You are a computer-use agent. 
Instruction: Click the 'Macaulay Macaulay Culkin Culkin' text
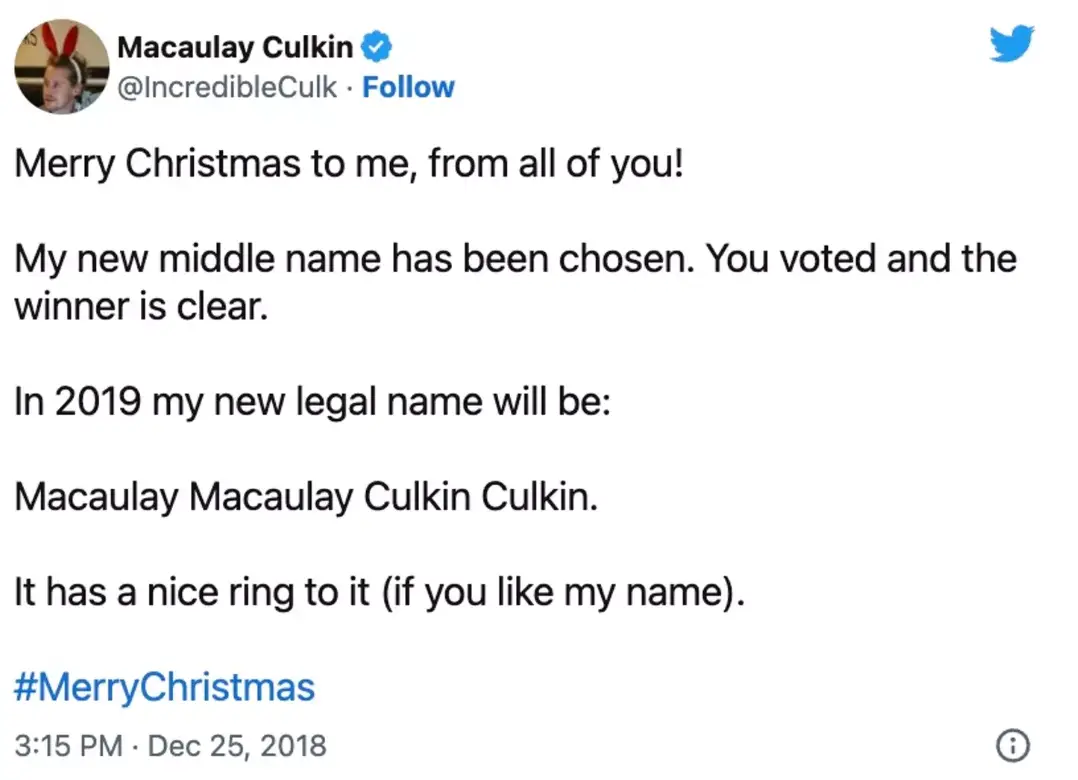point(305,496)
